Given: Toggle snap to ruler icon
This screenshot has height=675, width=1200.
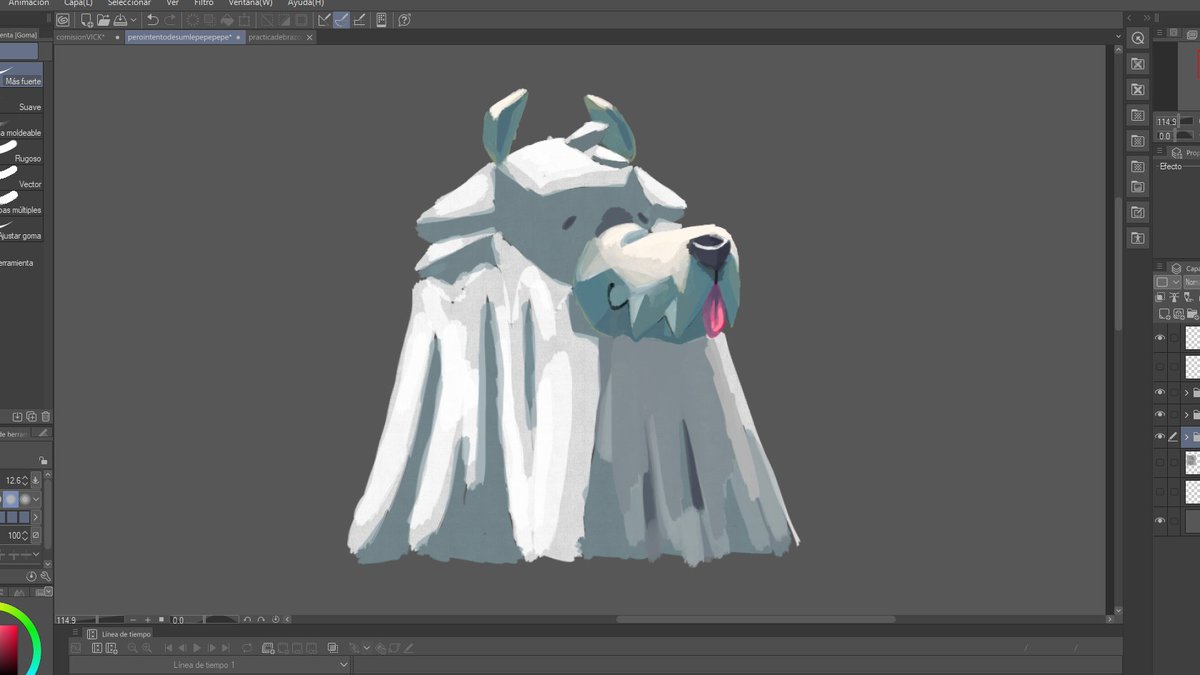Looking at the screenshot, I should click(324, 19).
